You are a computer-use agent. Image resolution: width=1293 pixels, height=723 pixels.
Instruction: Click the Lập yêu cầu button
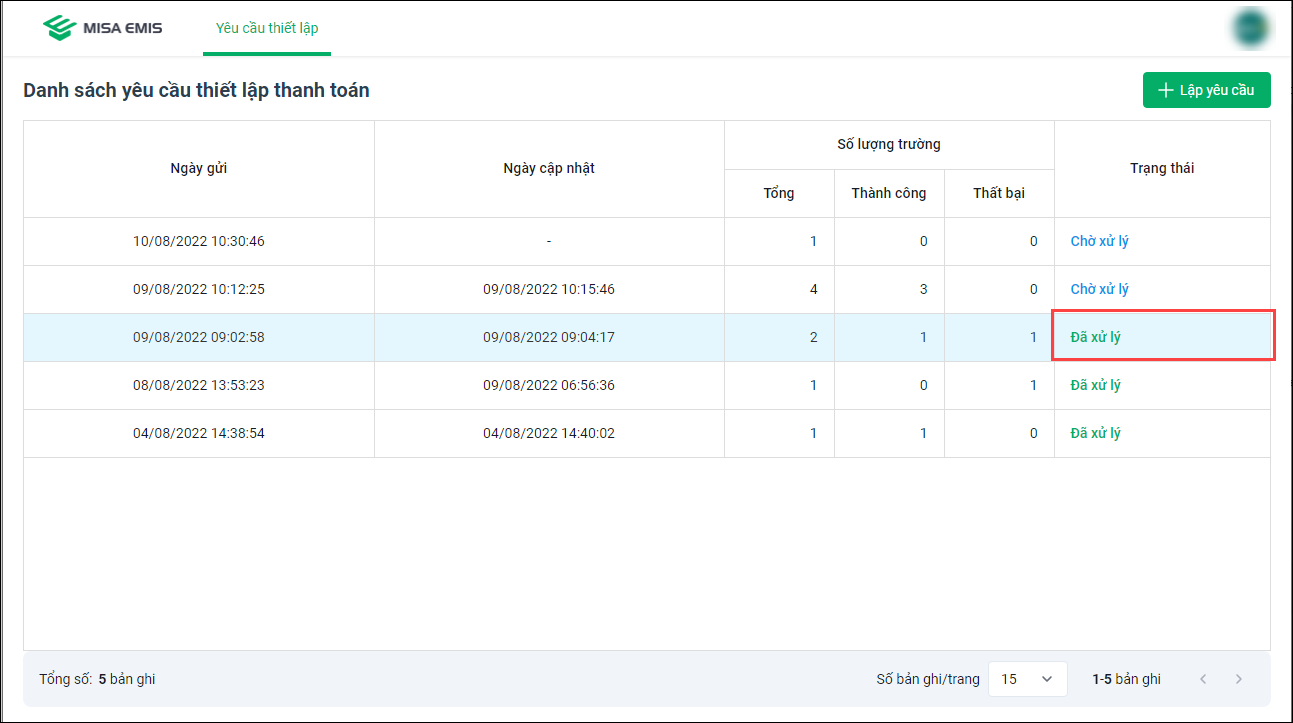click(x=1206, y=90)
